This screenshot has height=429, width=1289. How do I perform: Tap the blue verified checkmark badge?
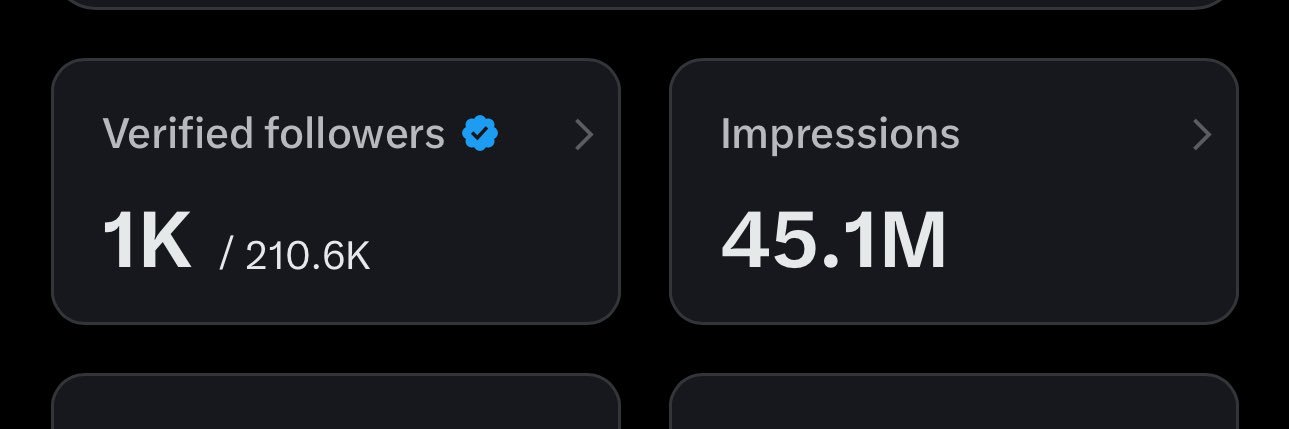(480, 133)
